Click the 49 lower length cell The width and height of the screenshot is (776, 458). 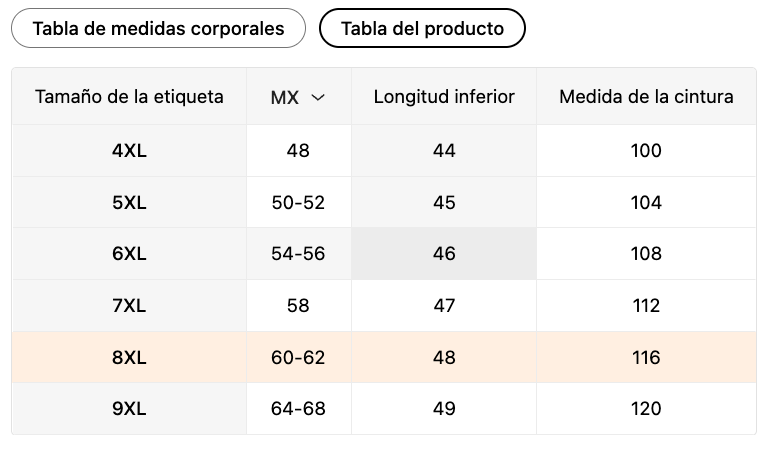[x=444, y=409]
